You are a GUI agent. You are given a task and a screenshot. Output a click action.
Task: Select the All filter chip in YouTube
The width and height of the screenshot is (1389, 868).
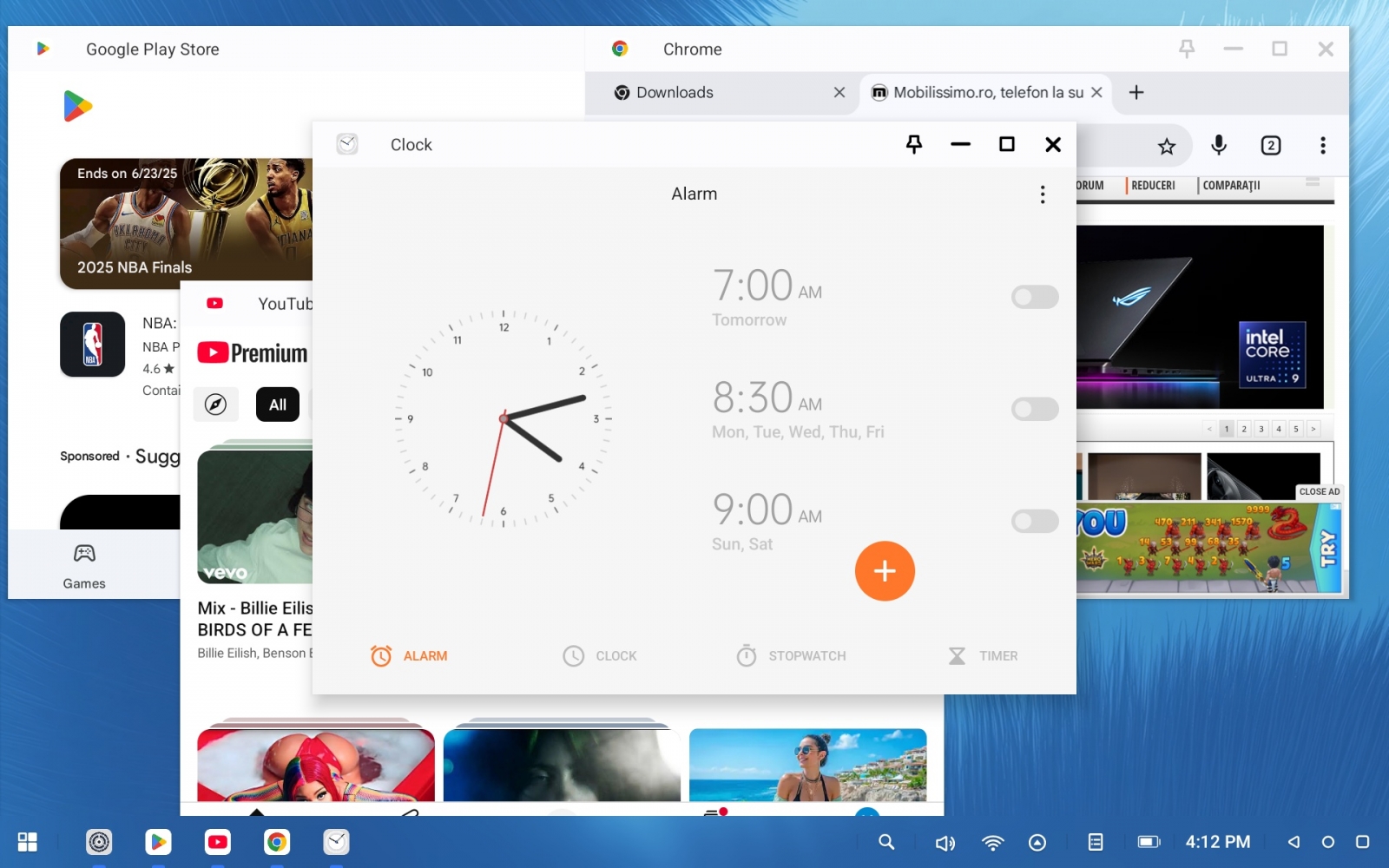tap(278, 404)
